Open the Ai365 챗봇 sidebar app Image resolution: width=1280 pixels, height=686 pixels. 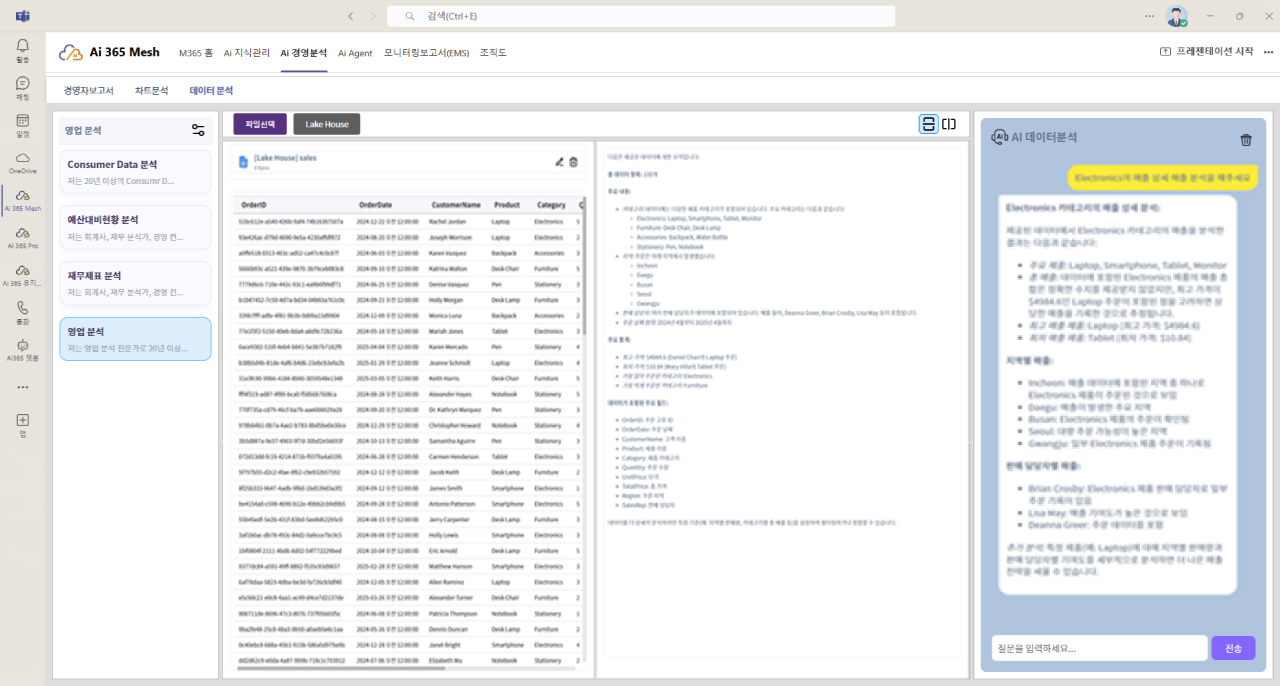[x=22, y=349]
